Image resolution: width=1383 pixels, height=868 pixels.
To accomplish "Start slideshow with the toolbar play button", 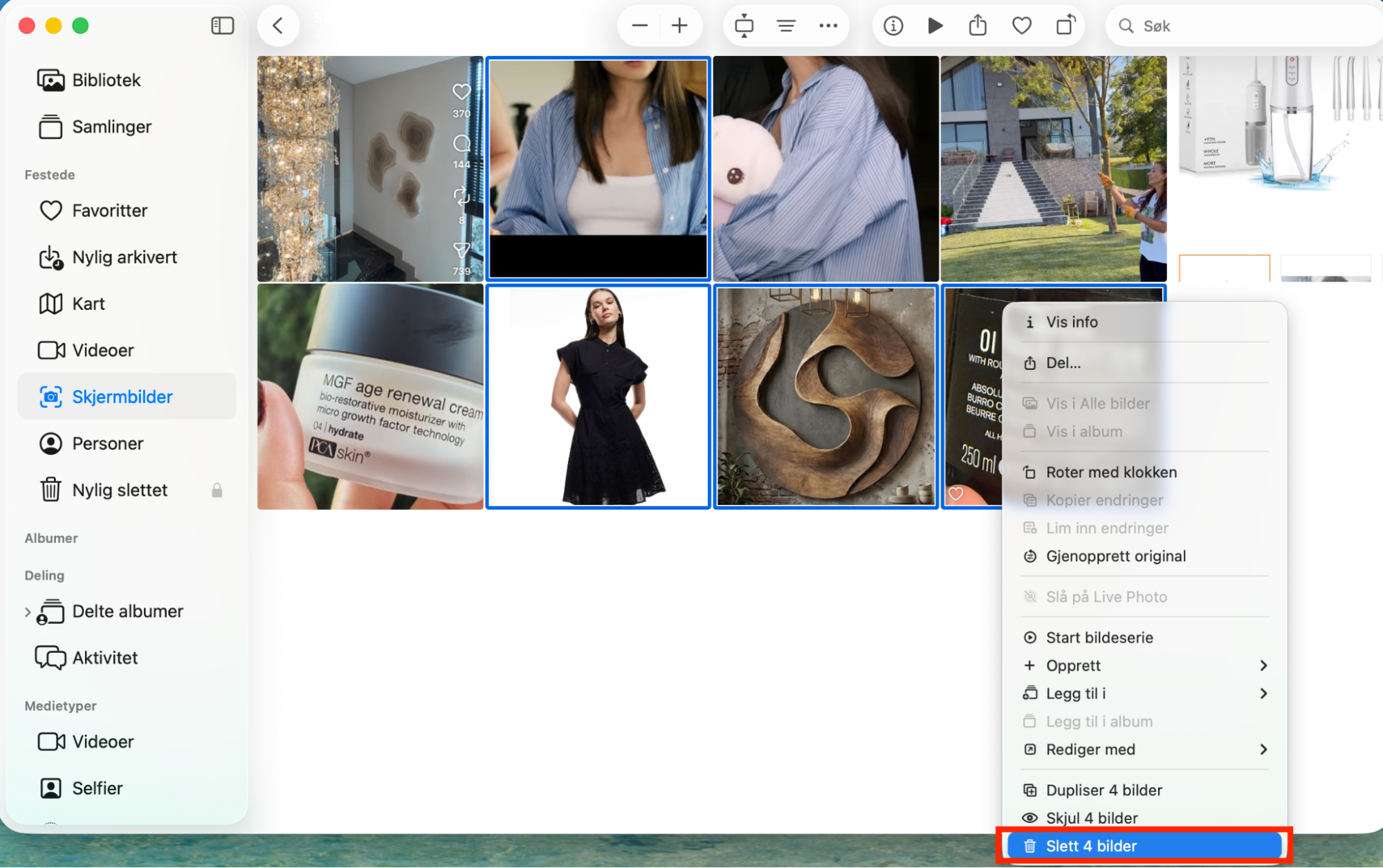I will pos(935,26).
